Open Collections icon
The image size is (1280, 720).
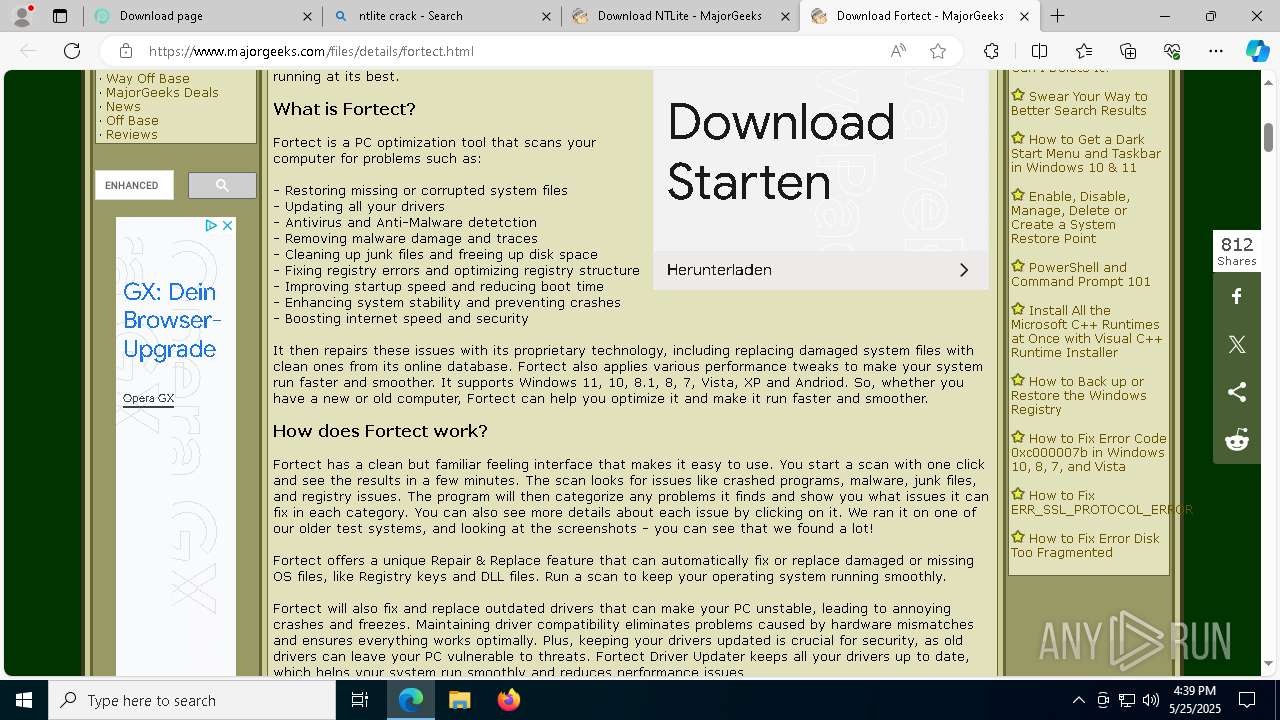pos(1128,51)
